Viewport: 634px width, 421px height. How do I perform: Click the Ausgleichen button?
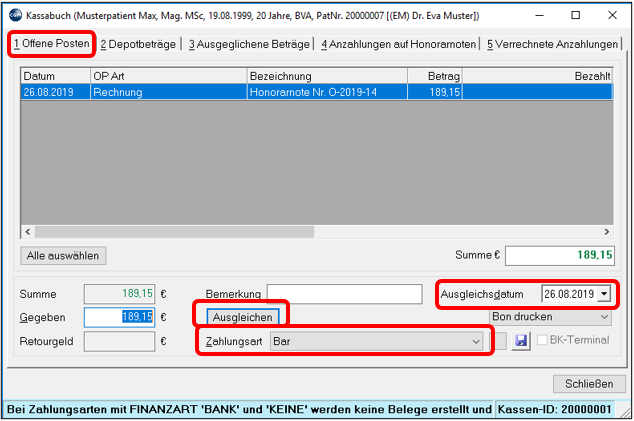pyautogui.click(x=243, y=317)
